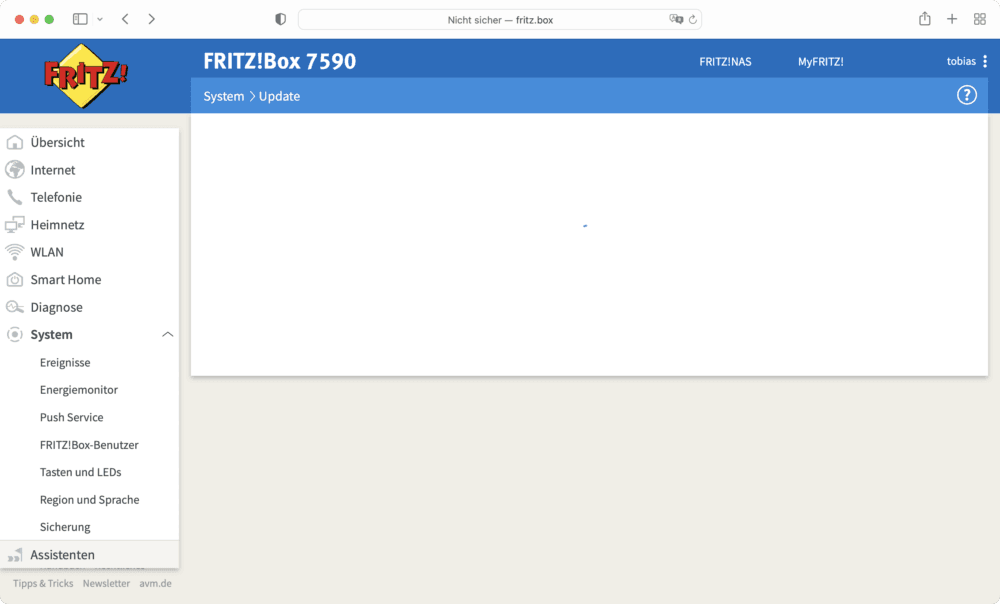Toggle the Safari sidebar icon

click(80, 19)
